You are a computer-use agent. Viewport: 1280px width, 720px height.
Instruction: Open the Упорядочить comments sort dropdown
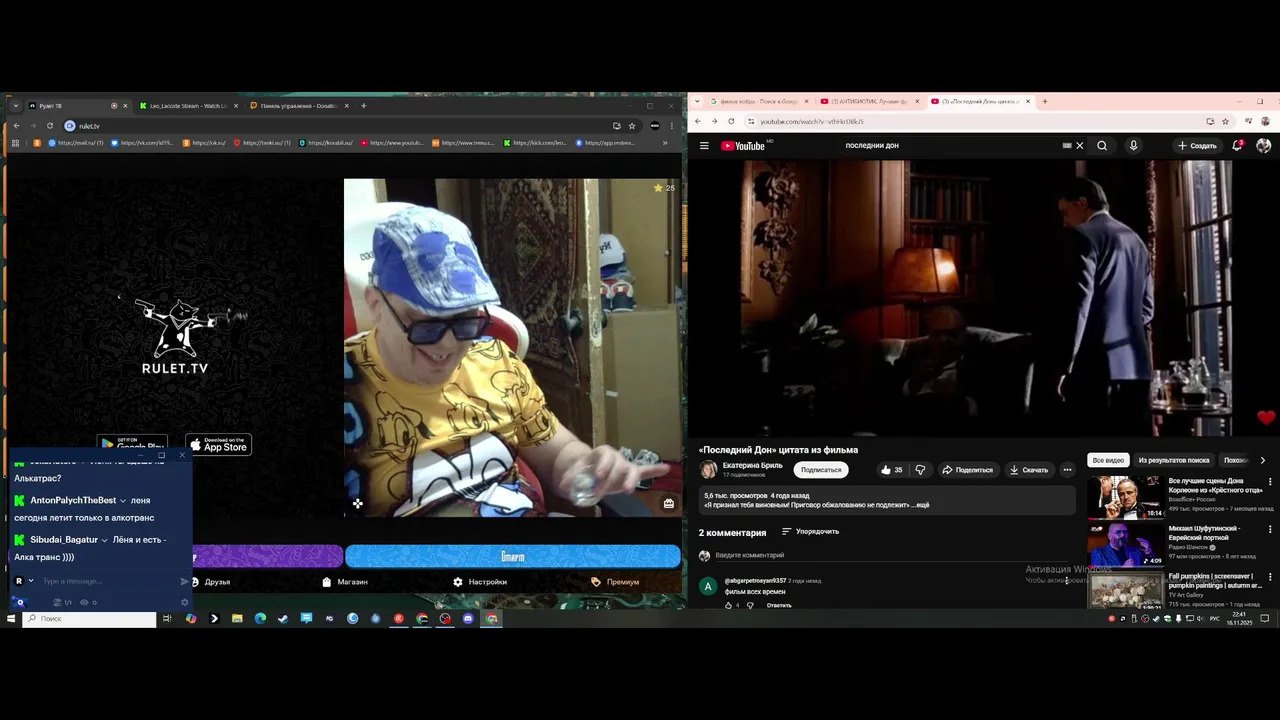pyautogui.click(x=810, y=532)
